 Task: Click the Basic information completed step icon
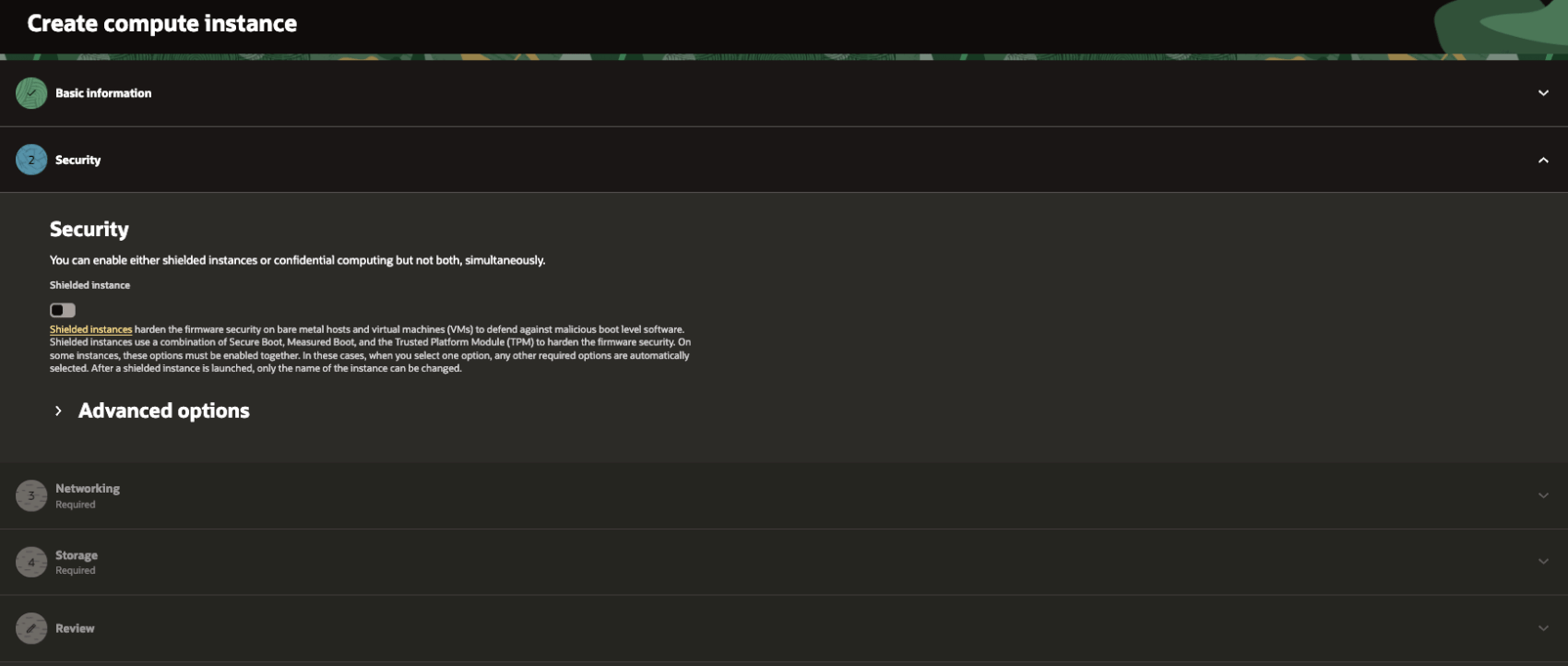coord(31,93)
